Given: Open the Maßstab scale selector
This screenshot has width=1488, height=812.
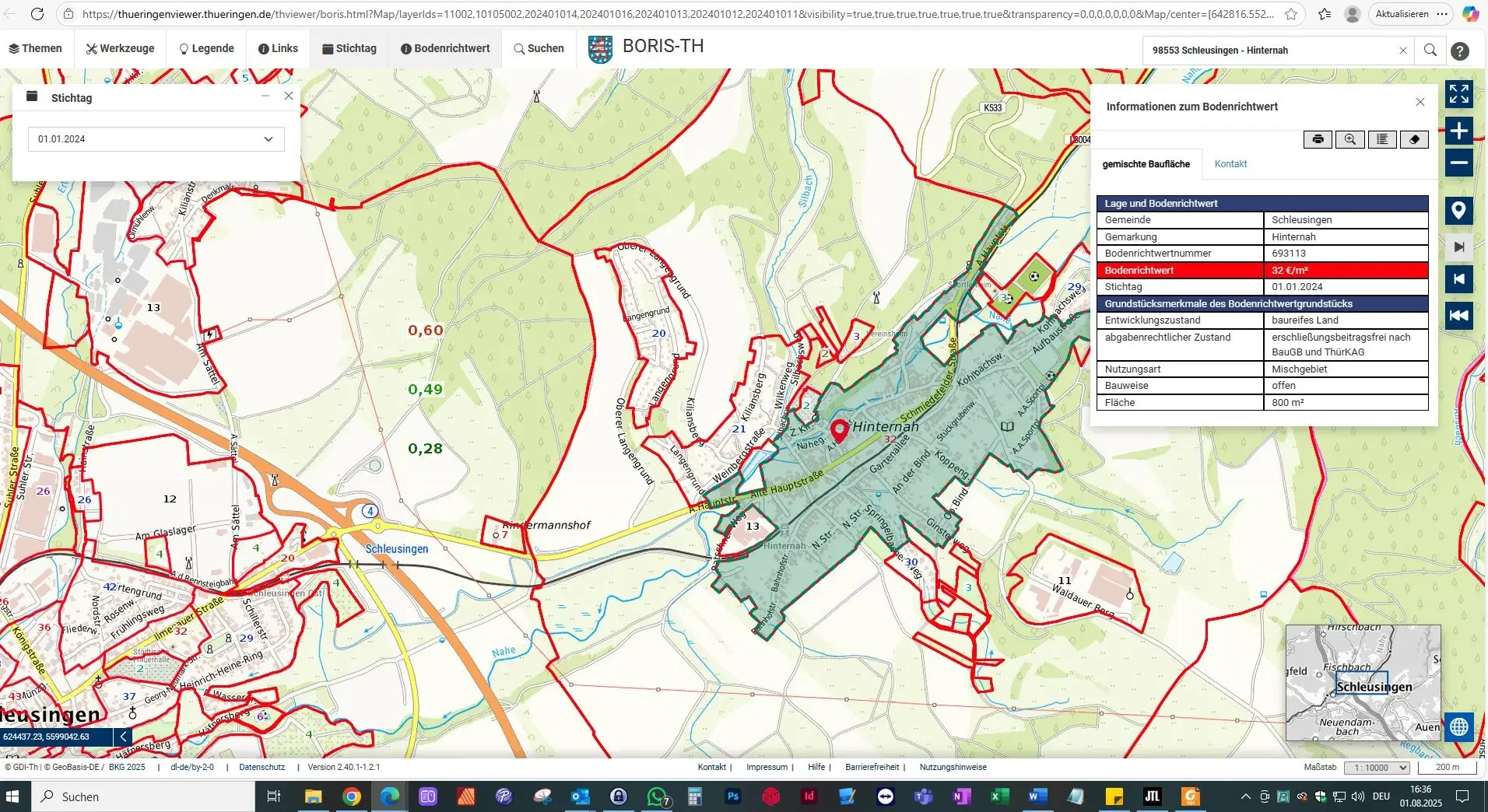Looking at the screenshot, I should click(x=1376, y=768).
